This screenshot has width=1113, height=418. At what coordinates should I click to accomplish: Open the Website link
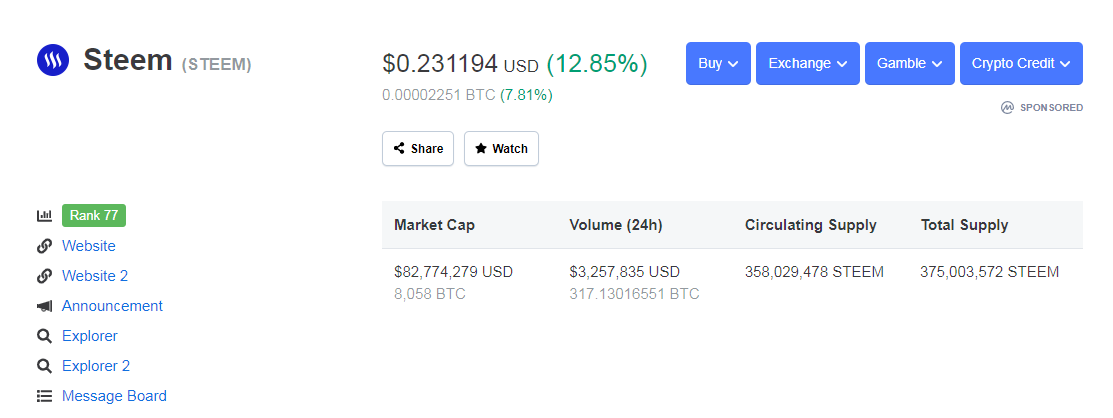[89, 246]
